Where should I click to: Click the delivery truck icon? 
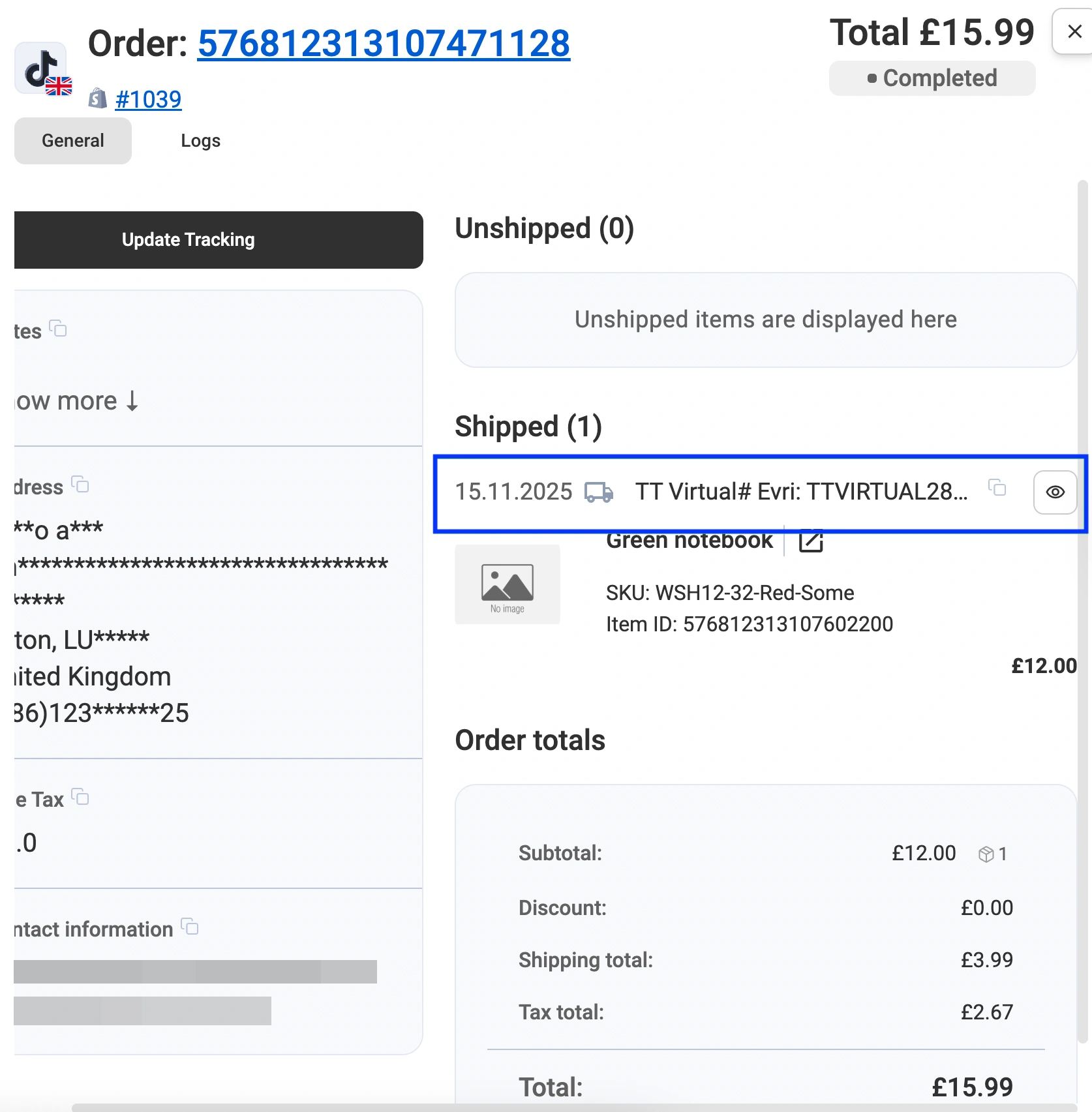pyautogui.click(x=598, y=492)
